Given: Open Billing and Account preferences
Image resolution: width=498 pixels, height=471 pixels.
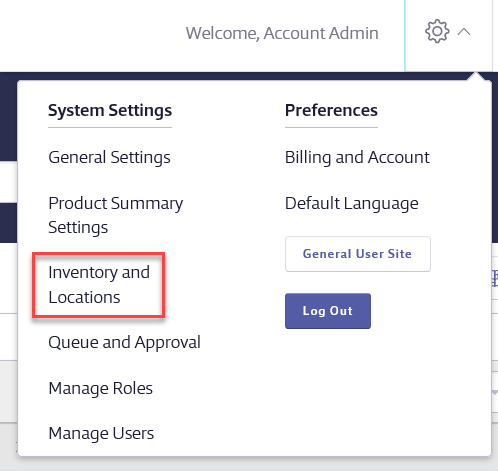Looking at the screenshot, I should coord(357,157).
